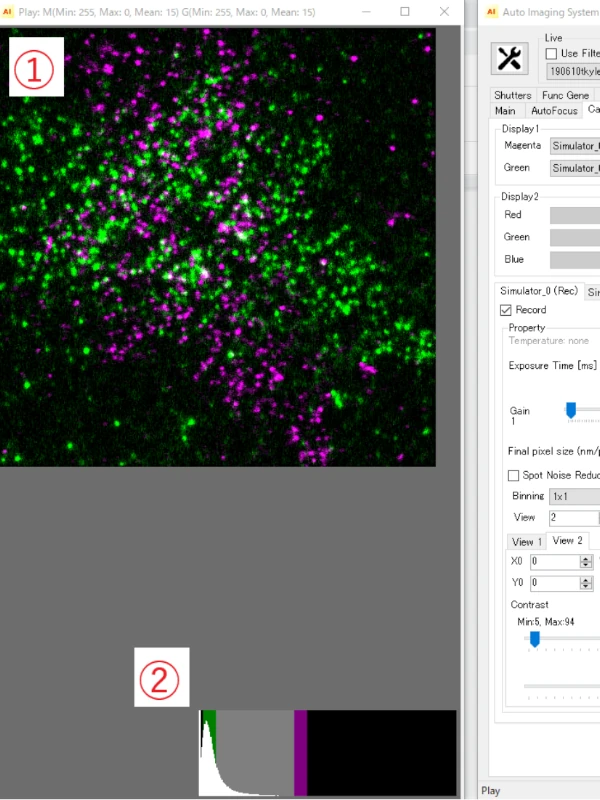Switch to the Shutters tab
Image resolution: width=600 pixels, height=800 pixels.
513,95
